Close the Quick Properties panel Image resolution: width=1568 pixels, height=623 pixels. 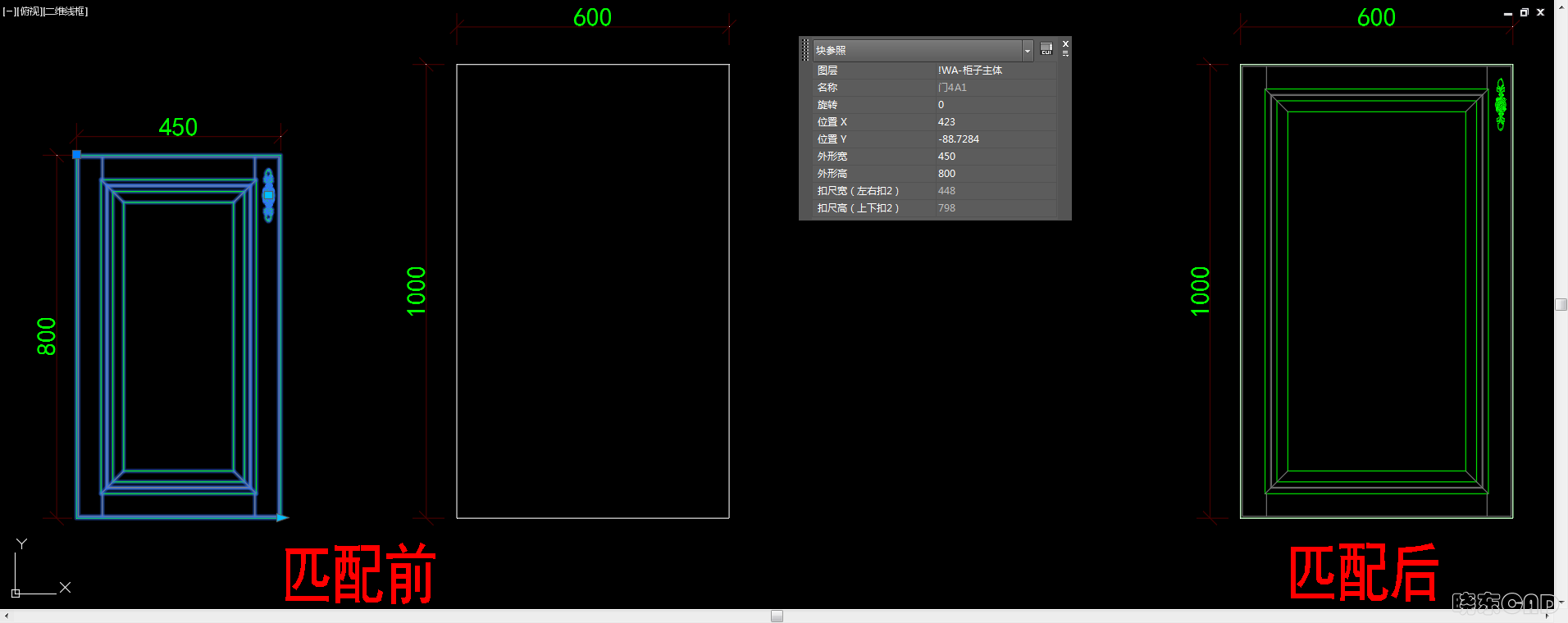(x=1065, y=43)
